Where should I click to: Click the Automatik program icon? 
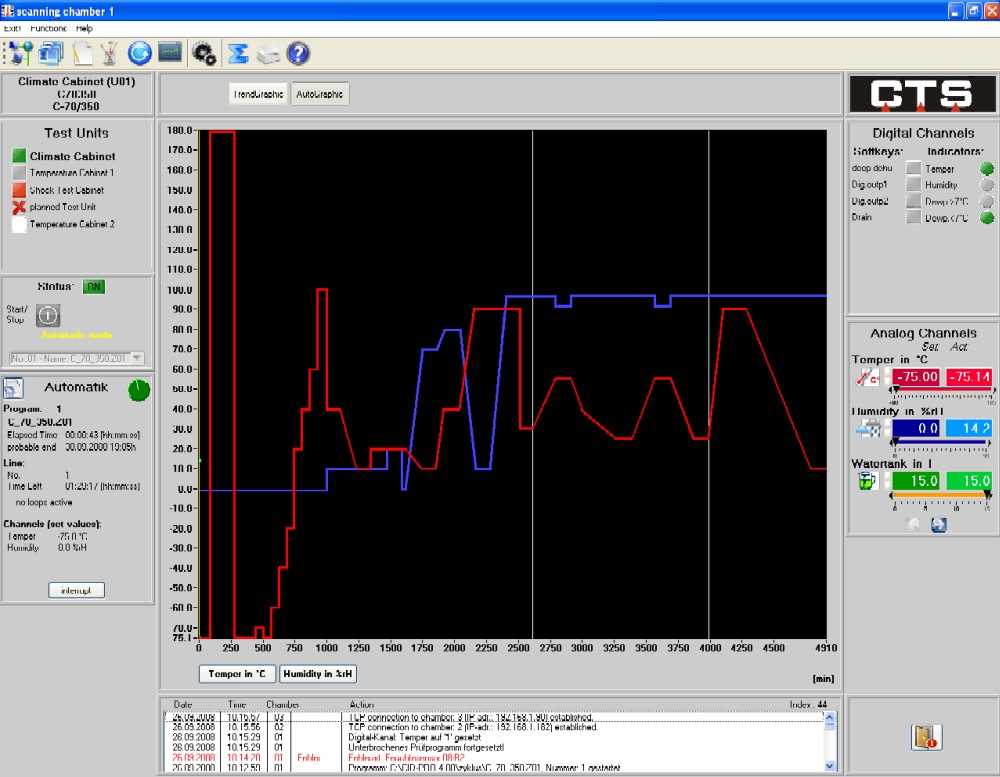tap(13, 388)
